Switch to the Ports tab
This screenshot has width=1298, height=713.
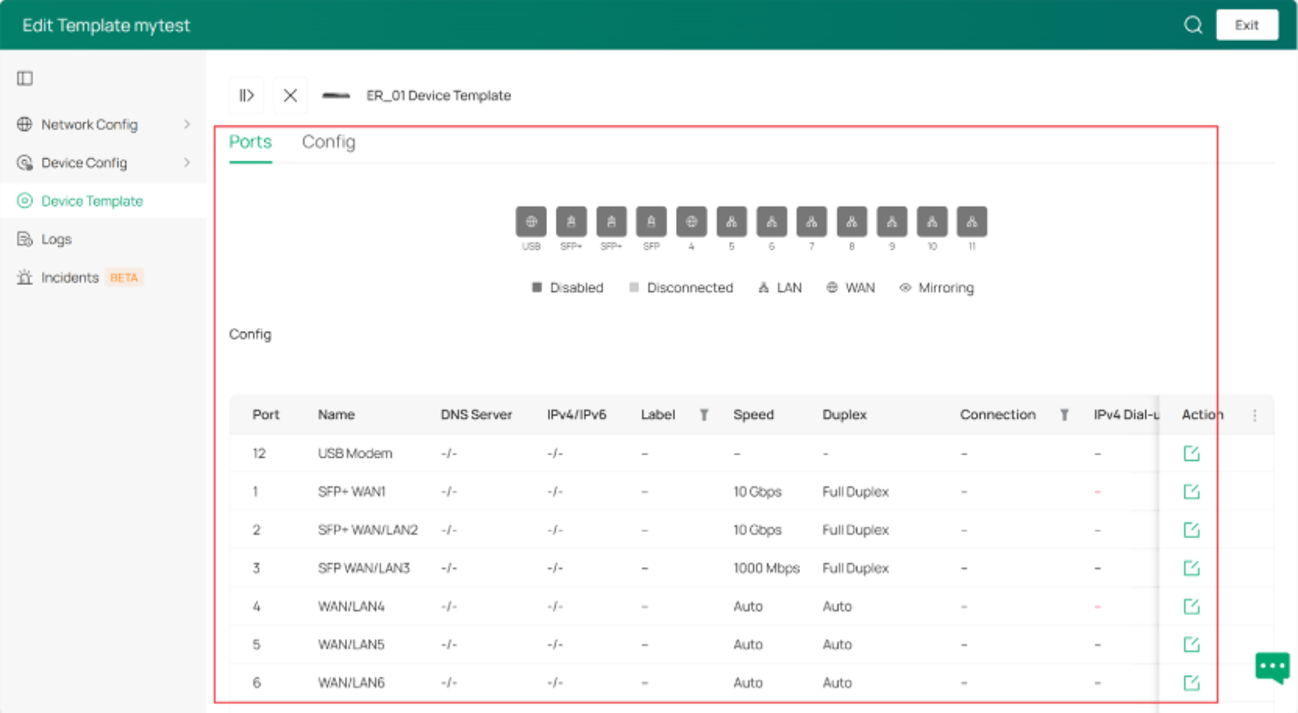point(250,142)
